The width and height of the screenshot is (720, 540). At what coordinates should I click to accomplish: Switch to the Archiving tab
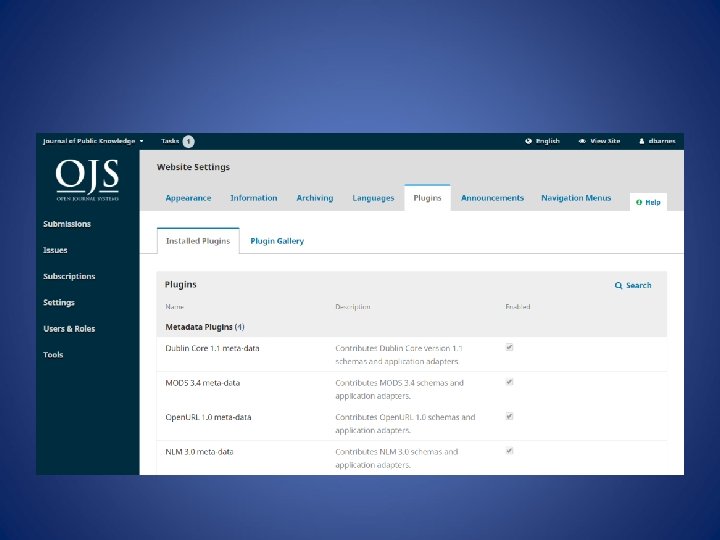tap(315, 198)
